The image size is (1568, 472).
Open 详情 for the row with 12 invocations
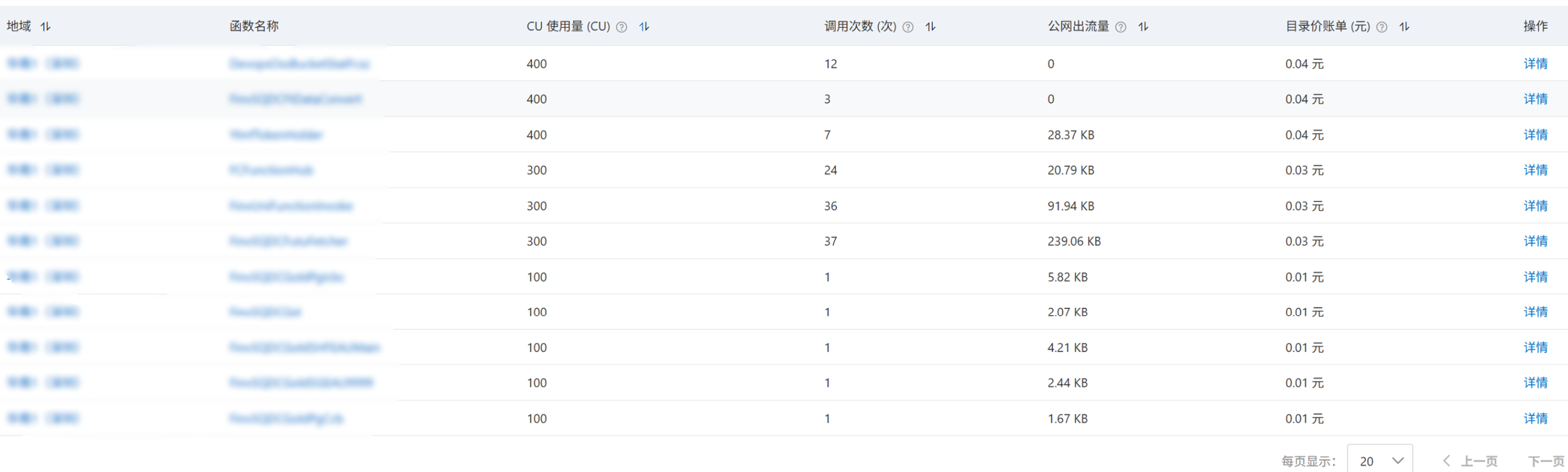[1535, 63]
